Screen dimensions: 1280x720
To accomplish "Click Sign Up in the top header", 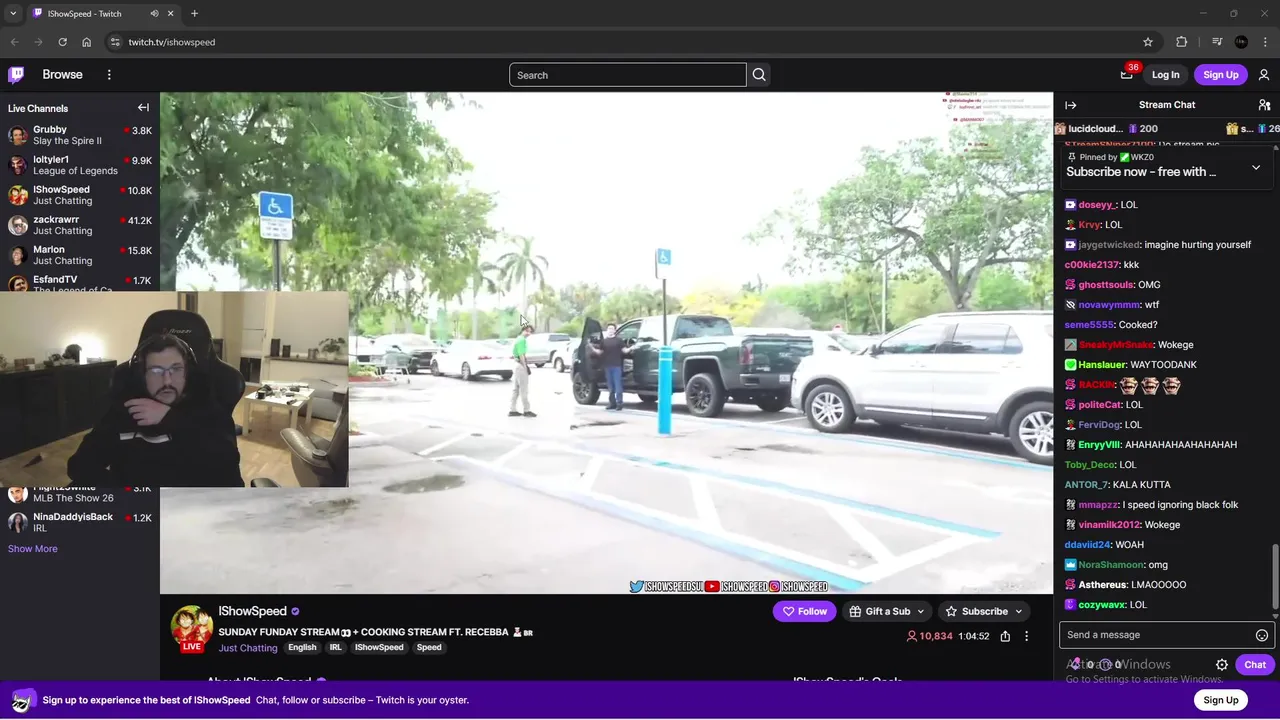I will tap(1220, 75).
